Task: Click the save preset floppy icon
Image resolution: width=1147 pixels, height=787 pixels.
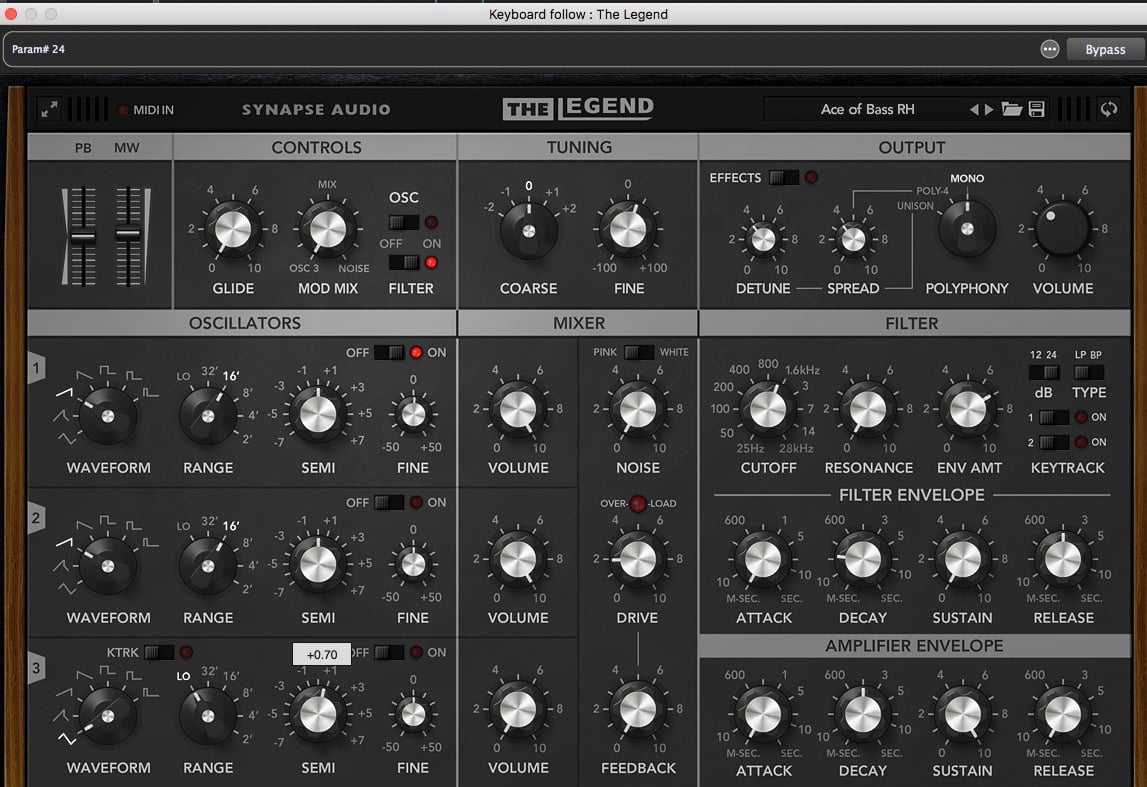Action: click(1037, 109)
